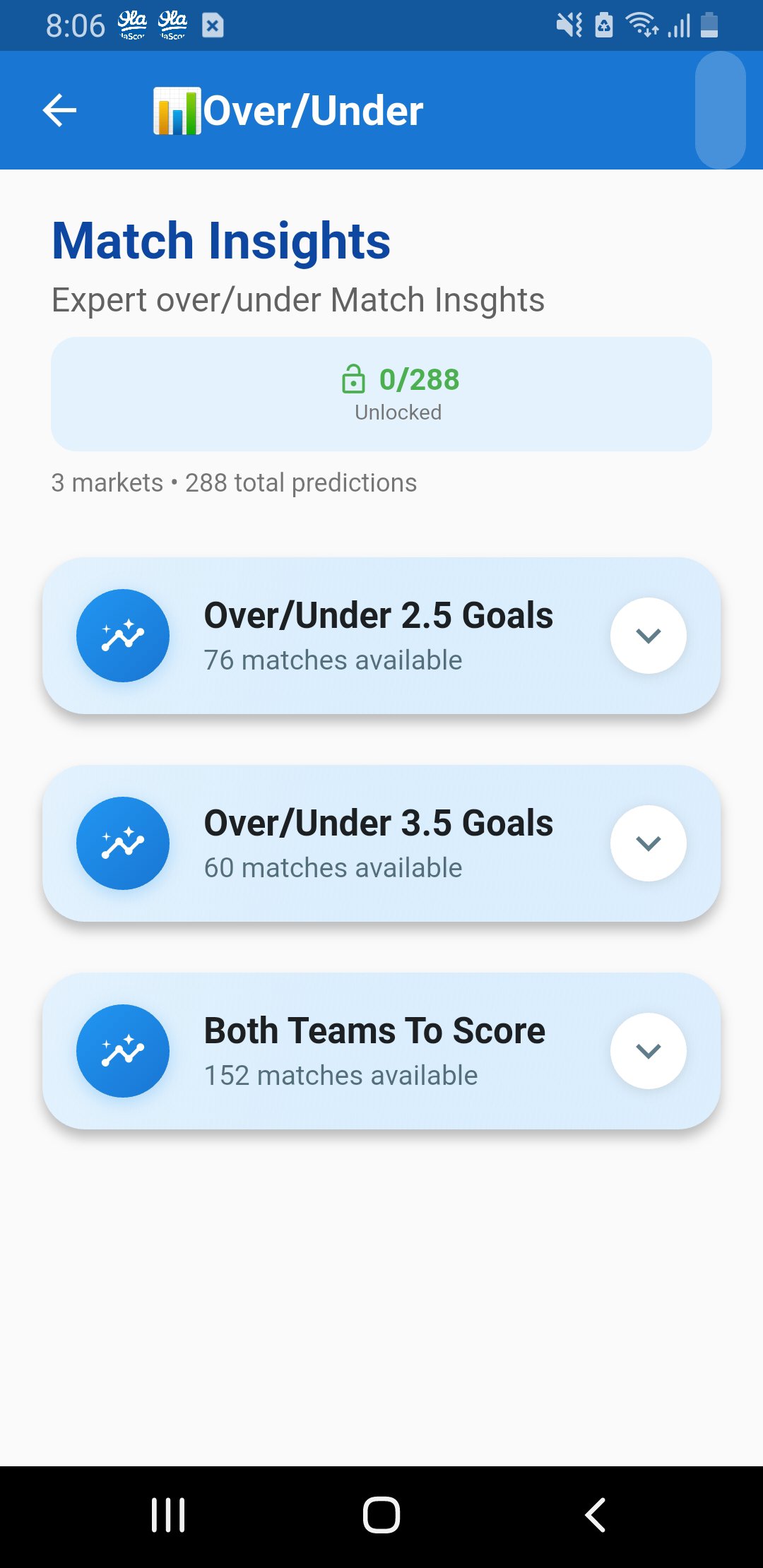Tap the round icon on Over/Under 3.5 Goals
Image resolution: width=763 pixels, height=1568 pixels.
pyautogui.click(x=123, y=843)
